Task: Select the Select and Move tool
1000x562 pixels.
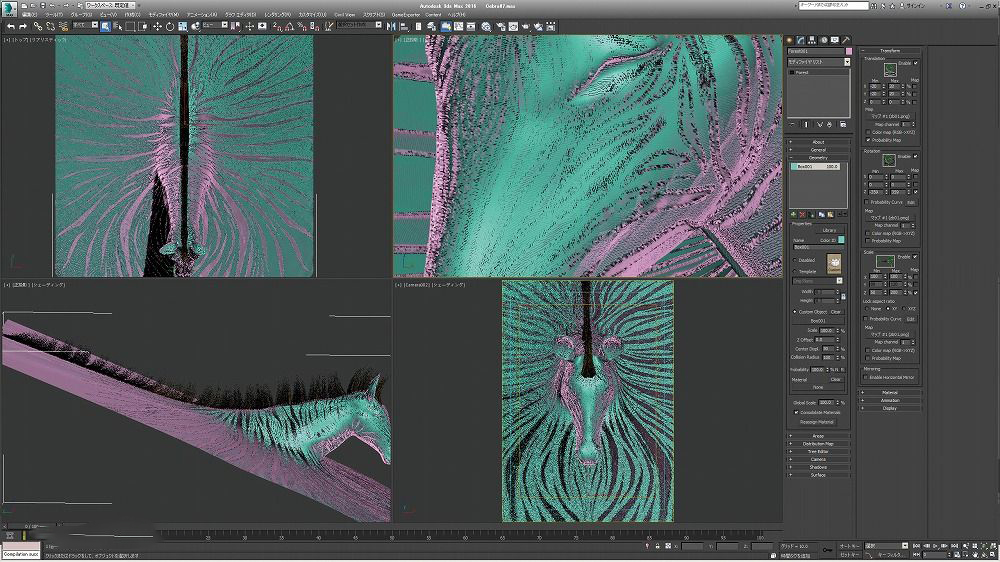Action: coord(157,26)
